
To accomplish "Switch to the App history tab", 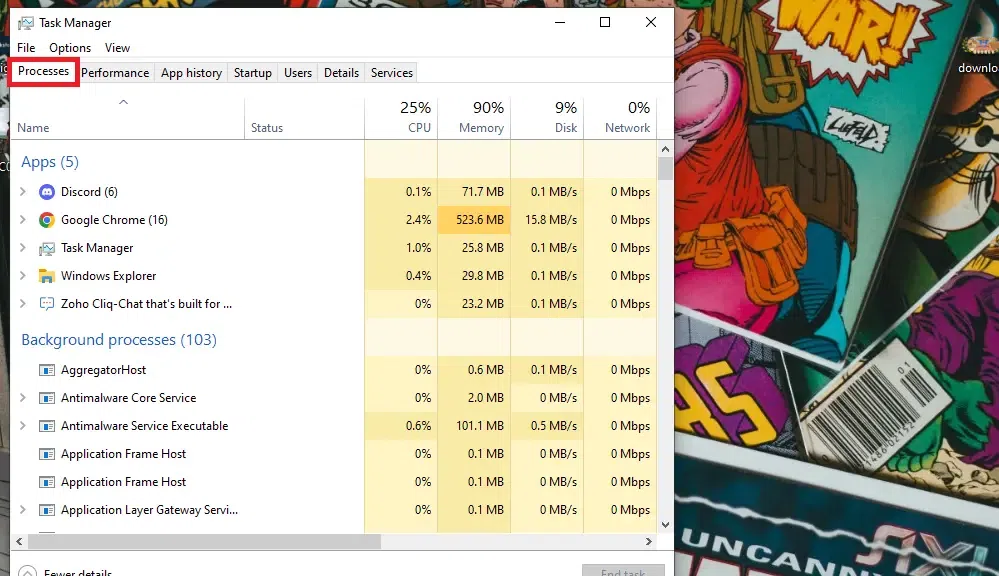I will click(191, 73).
